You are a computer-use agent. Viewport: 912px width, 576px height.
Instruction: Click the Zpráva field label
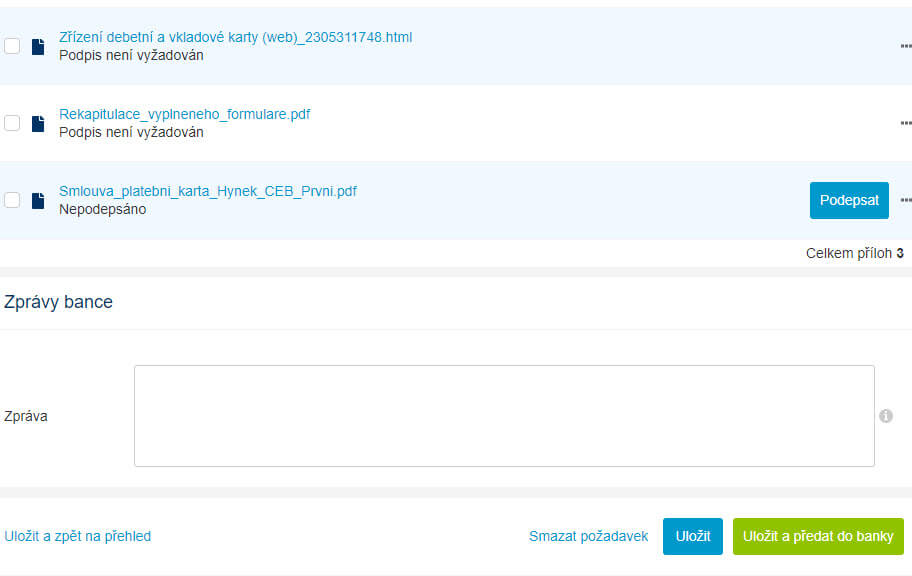click(x=26, y=416)
